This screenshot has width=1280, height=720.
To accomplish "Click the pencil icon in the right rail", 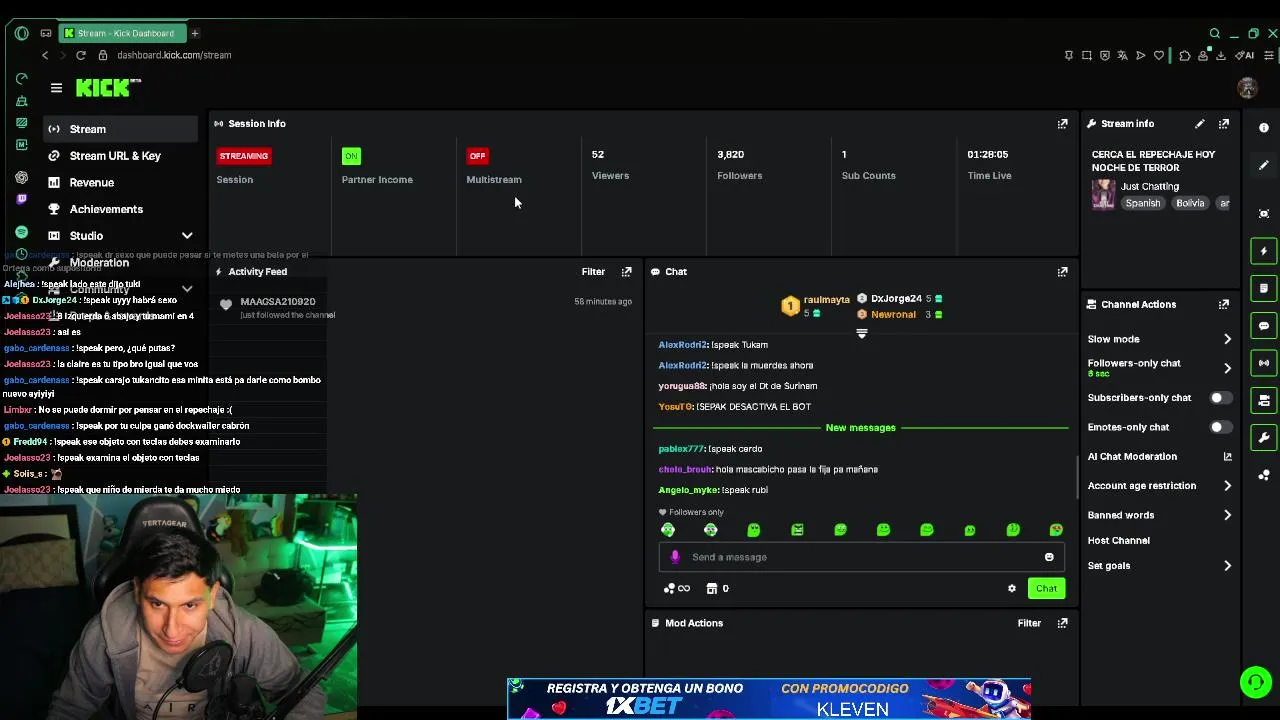I will tap(1264, 165).
